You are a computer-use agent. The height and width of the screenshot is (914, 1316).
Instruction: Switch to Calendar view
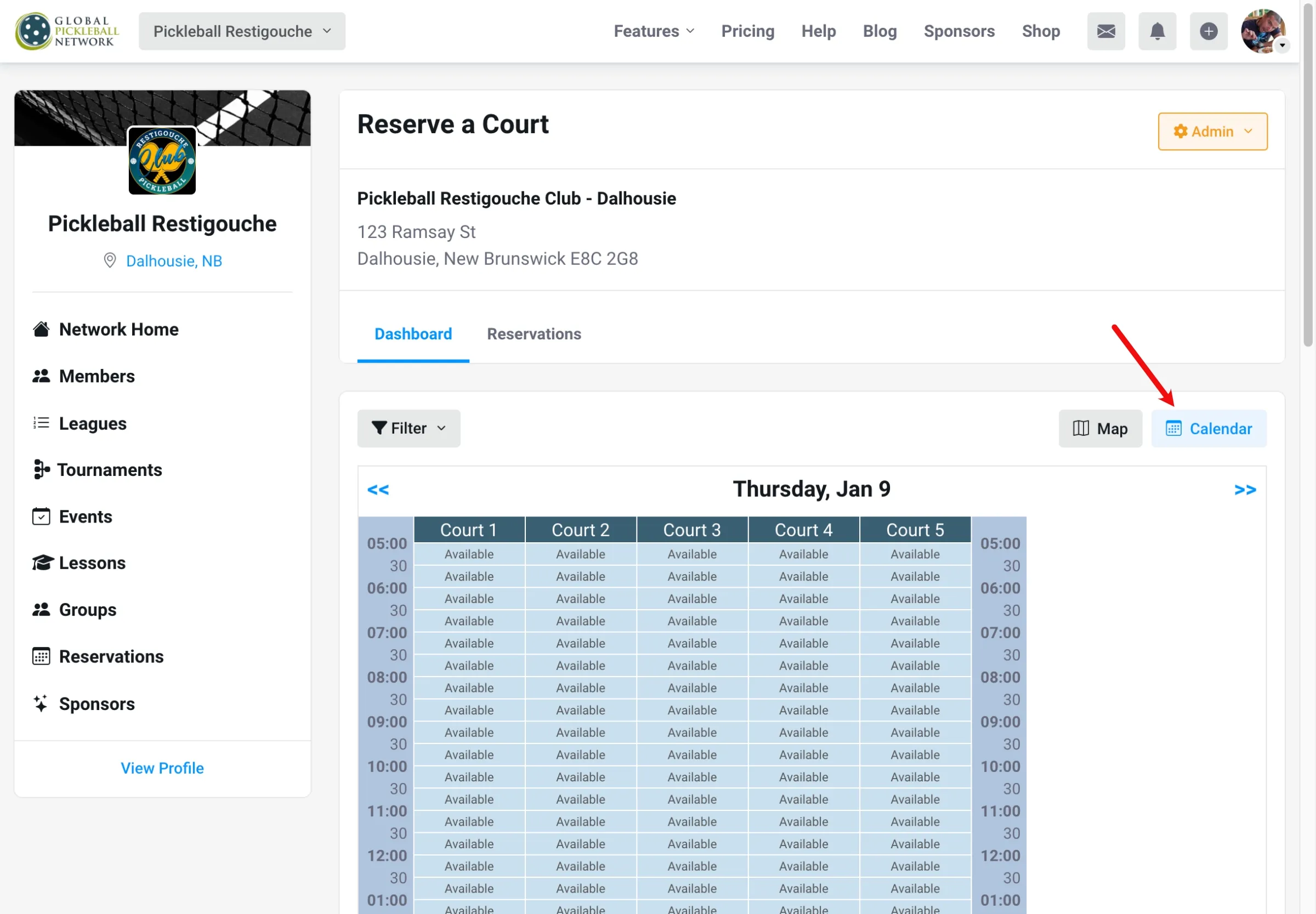[1209, 428]
